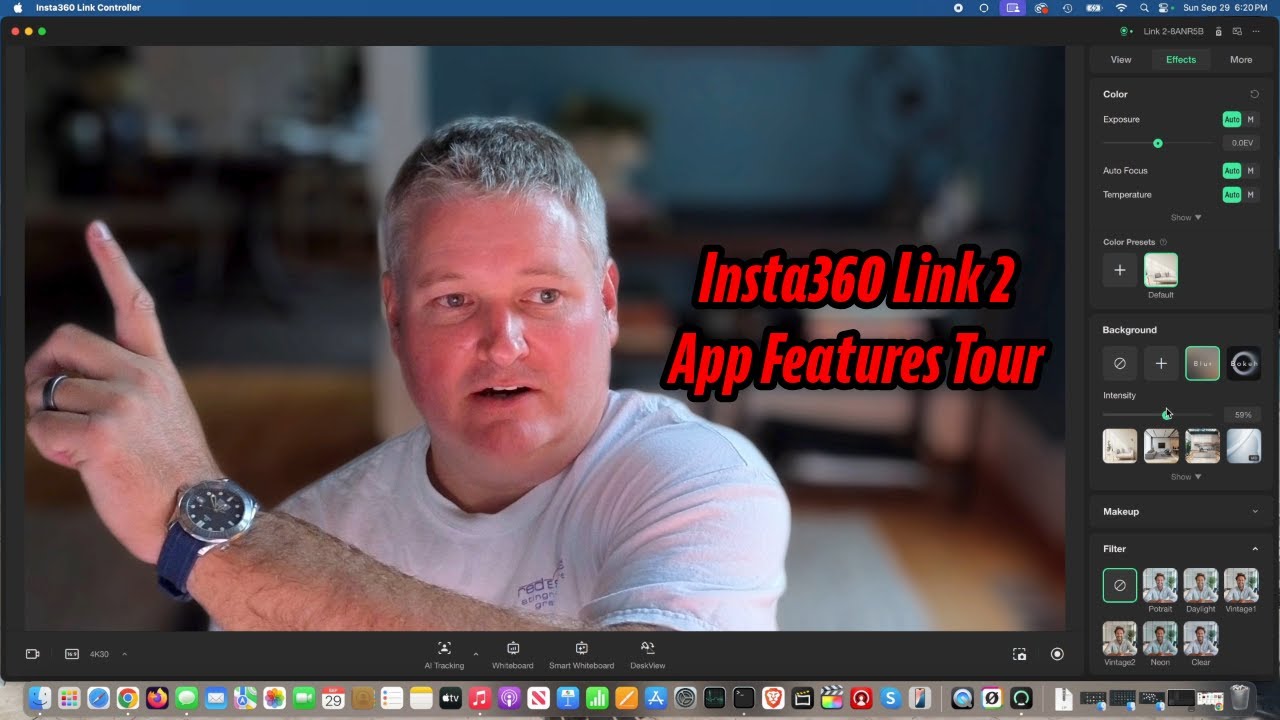1280x720 pixels.
Task: Take a snapshot with the capture icon
Action: coord(1019,654)
